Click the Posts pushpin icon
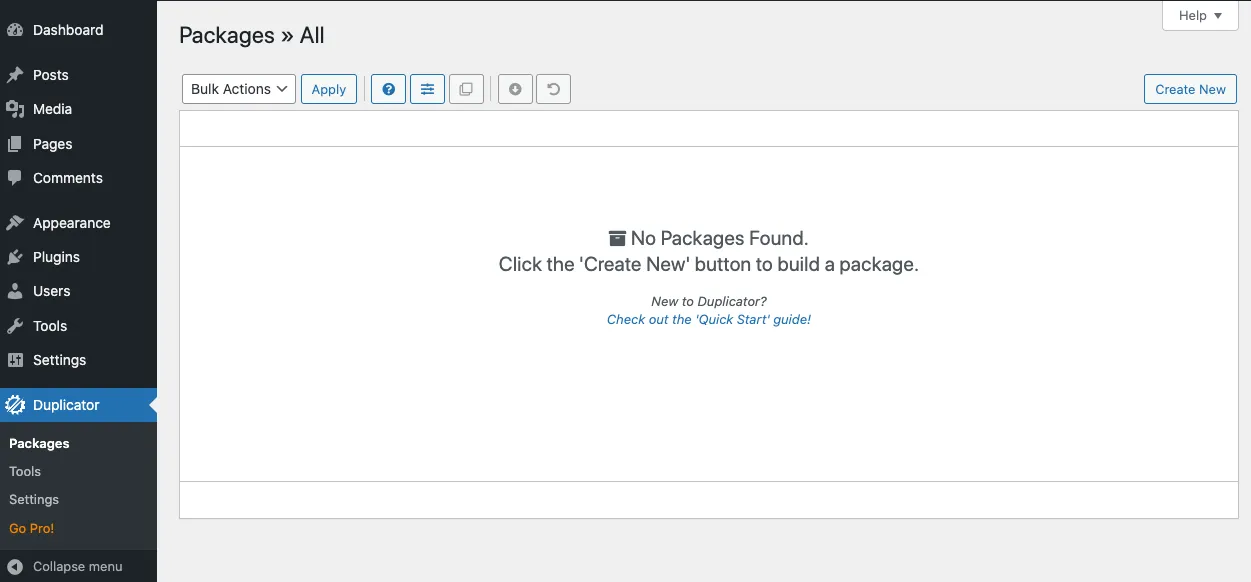1251x582 pixels. click(x=15, y=75)
